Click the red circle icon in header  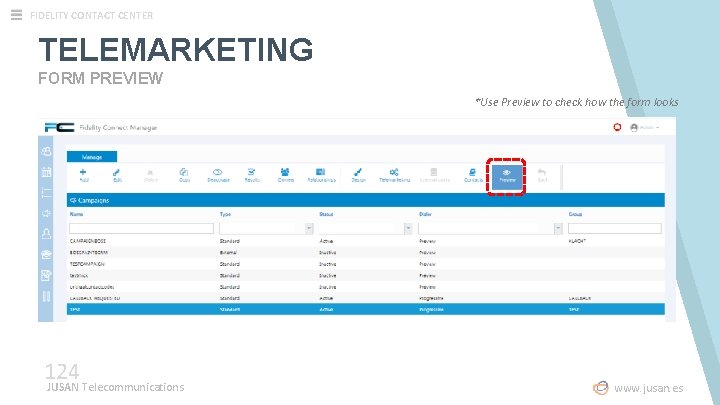pos(617,127)
